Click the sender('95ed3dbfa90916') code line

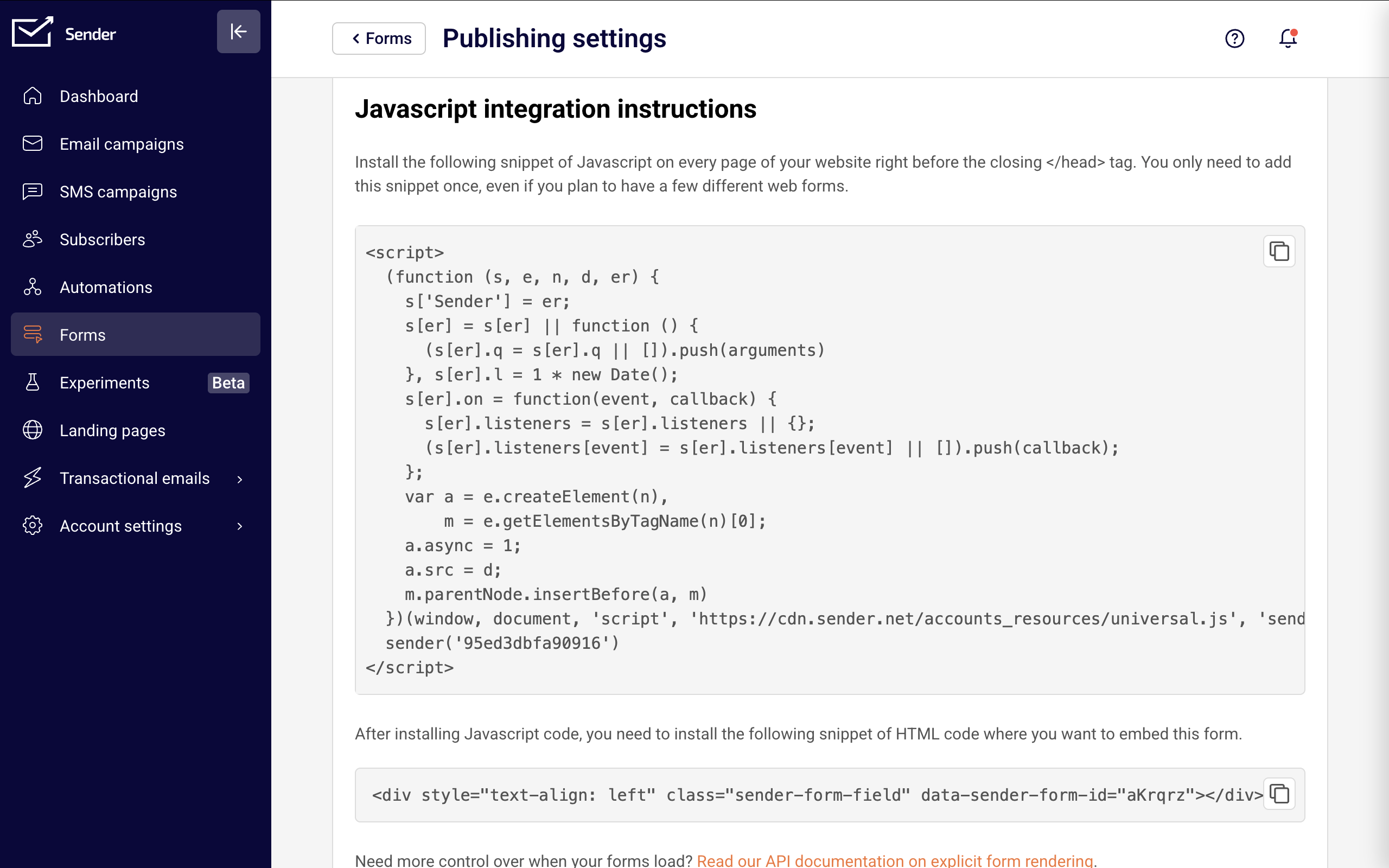[502, 643]
